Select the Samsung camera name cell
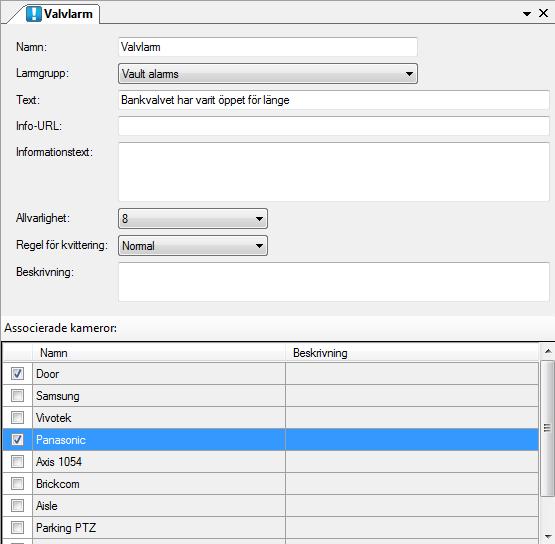The height and width of the screenshot is (544, 555). point(159,396)
